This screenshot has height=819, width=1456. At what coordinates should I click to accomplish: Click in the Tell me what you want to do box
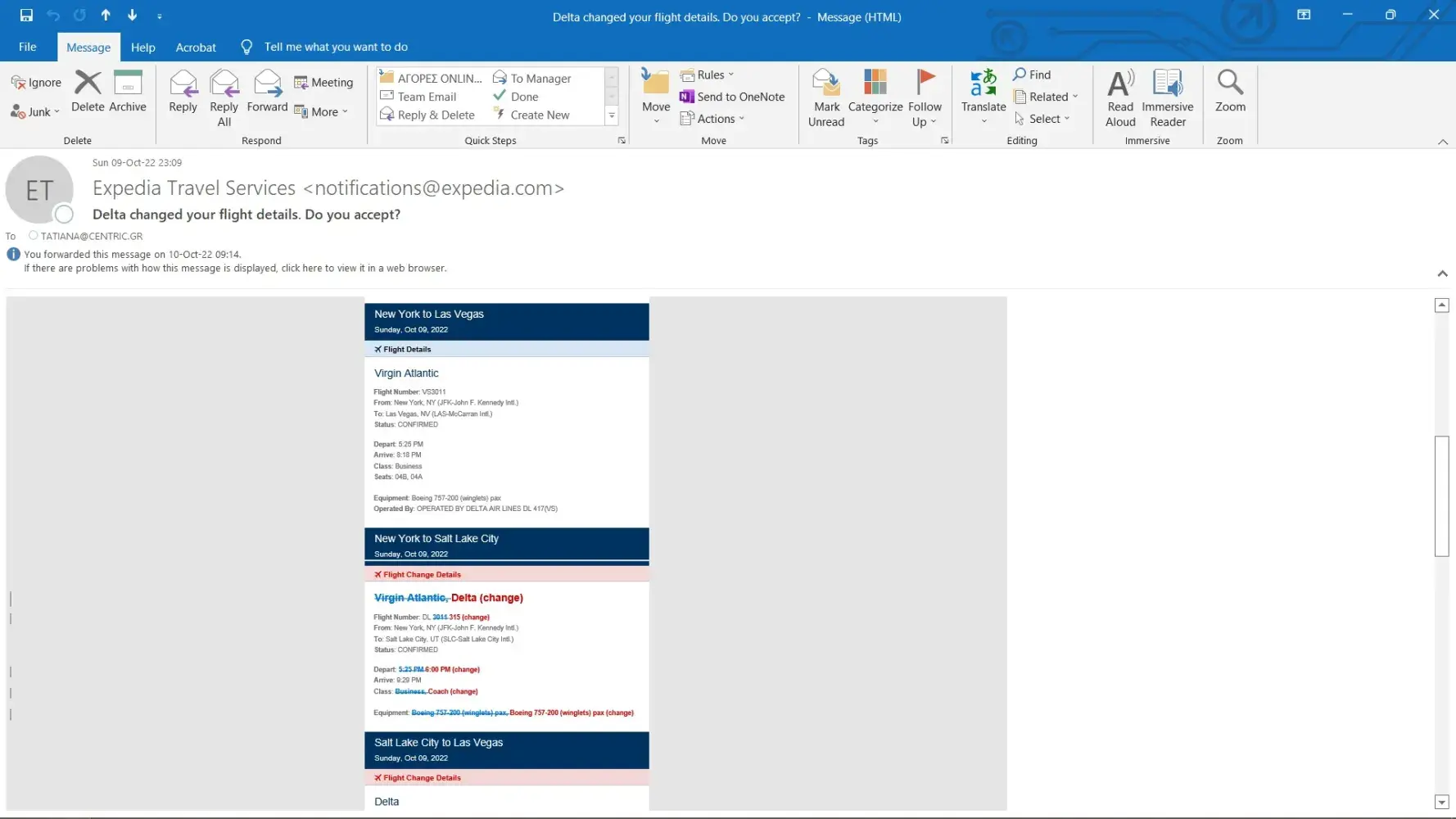[x=336, y=47]
